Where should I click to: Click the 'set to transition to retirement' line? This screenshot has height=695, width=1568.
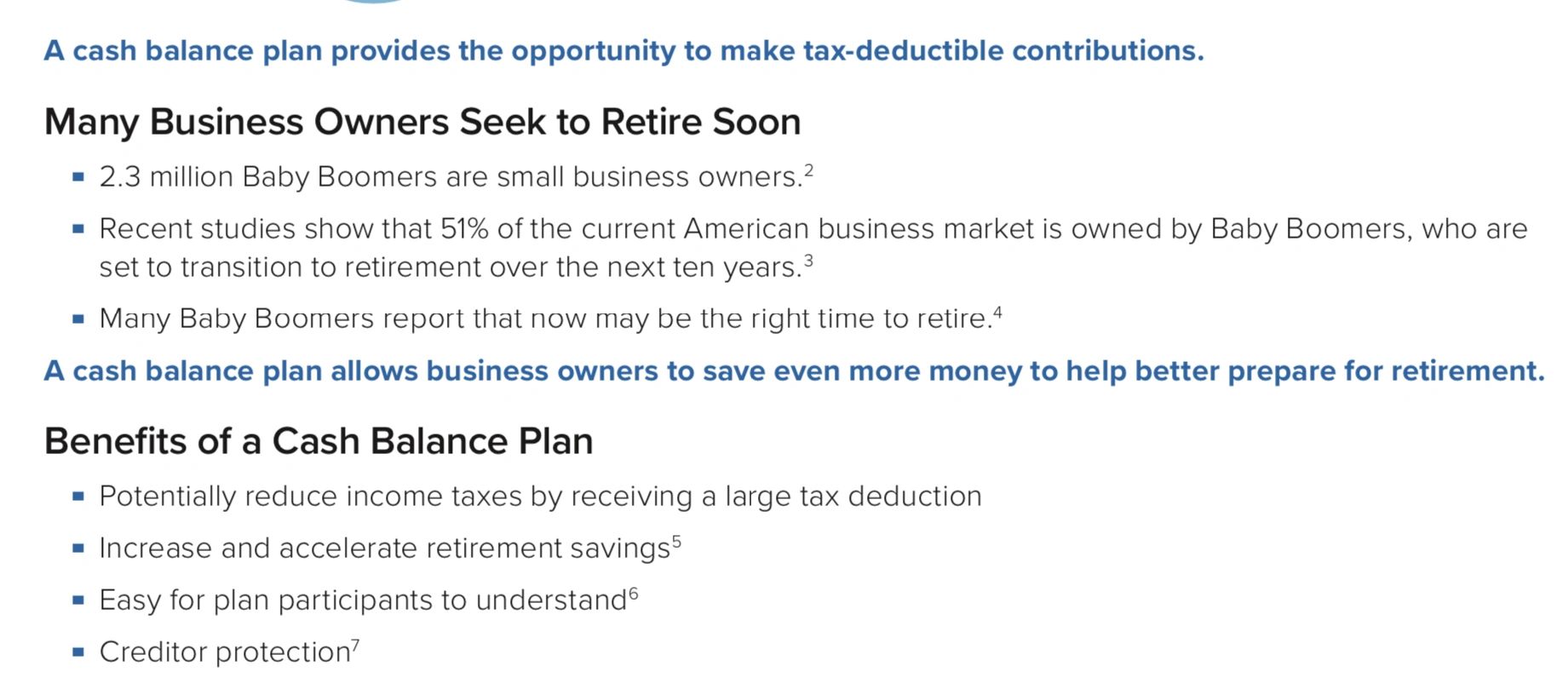coord(450,267)
